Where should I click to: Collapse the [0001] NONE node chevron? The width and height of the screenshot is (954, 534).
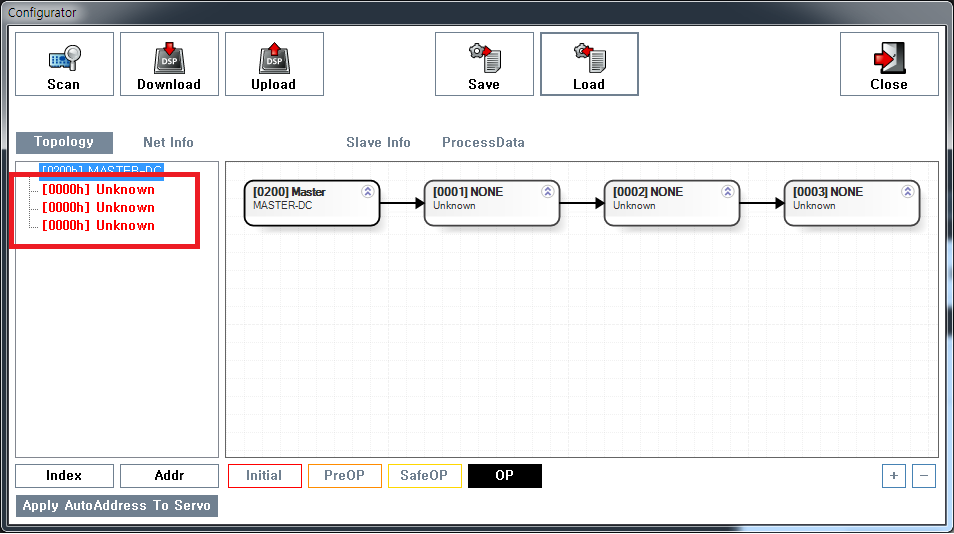pos(547,192)
